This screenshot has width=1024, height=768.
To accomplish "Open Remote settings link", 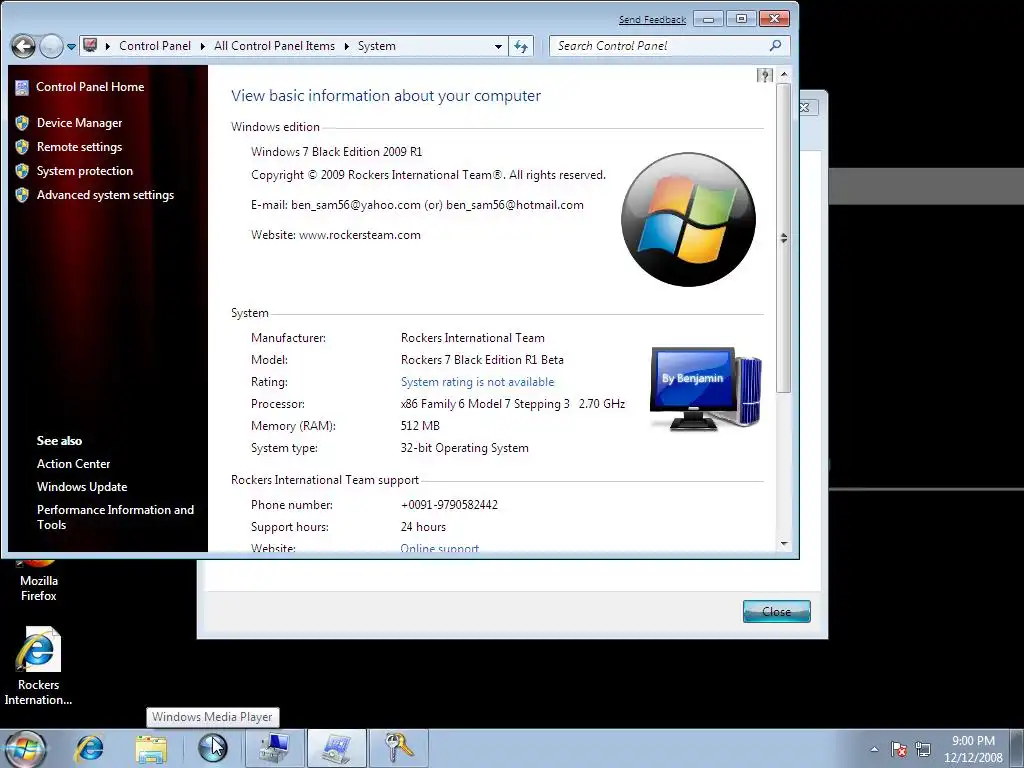I will pos(80,147).
